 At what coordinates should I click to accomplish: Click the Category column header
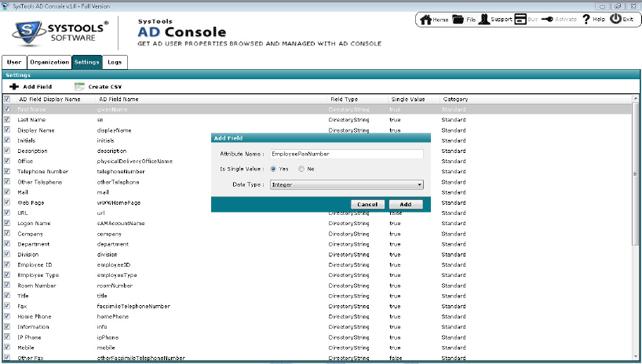[455, 99]
